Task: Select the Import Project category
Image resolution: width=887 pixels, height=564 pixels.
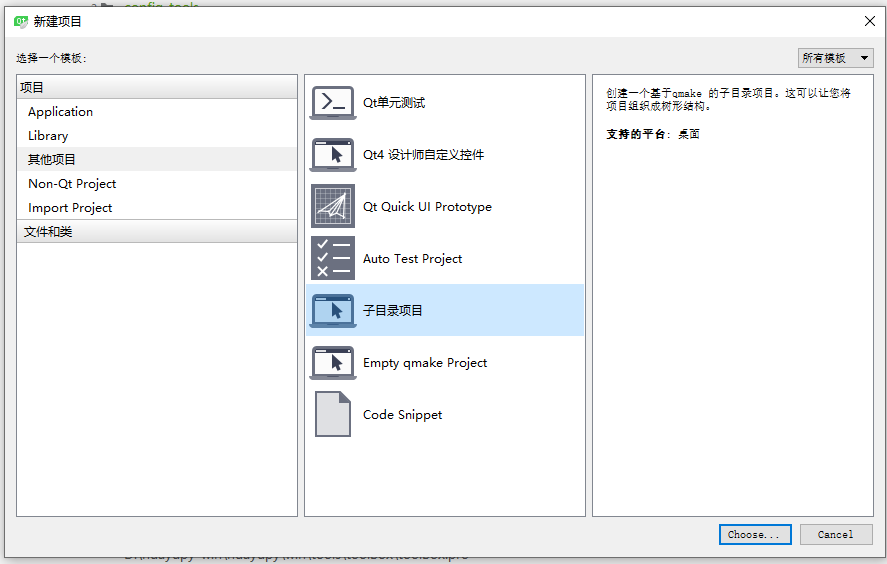Action: click(x=157, y=208)
